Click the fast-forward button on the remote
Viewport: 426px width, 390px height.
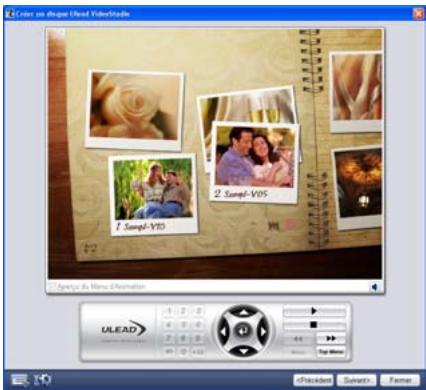(x=330, y=339)
